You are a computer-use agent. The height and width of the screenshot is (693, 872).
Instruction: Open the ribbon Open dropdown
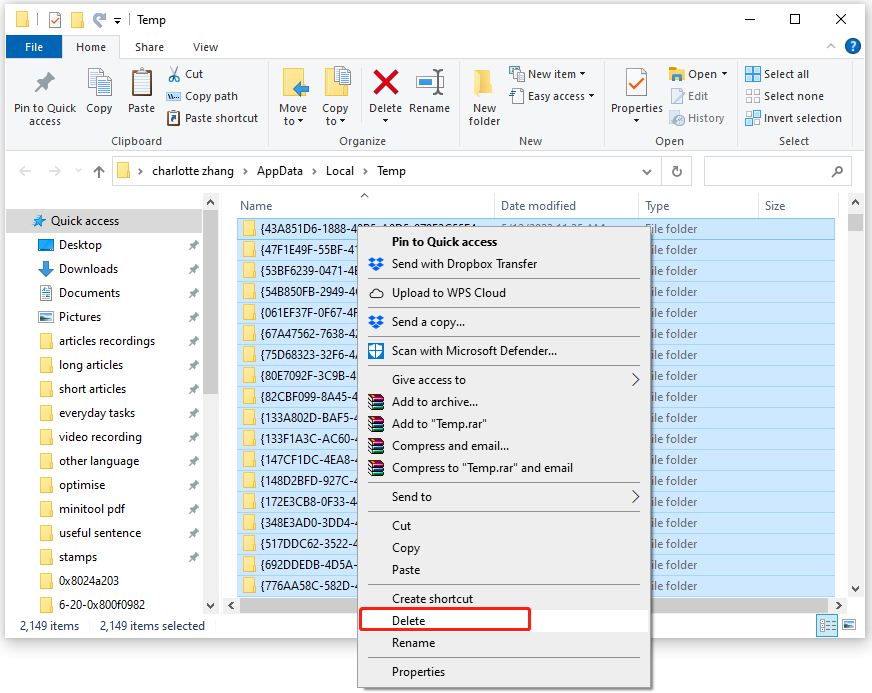coord(698,74)
